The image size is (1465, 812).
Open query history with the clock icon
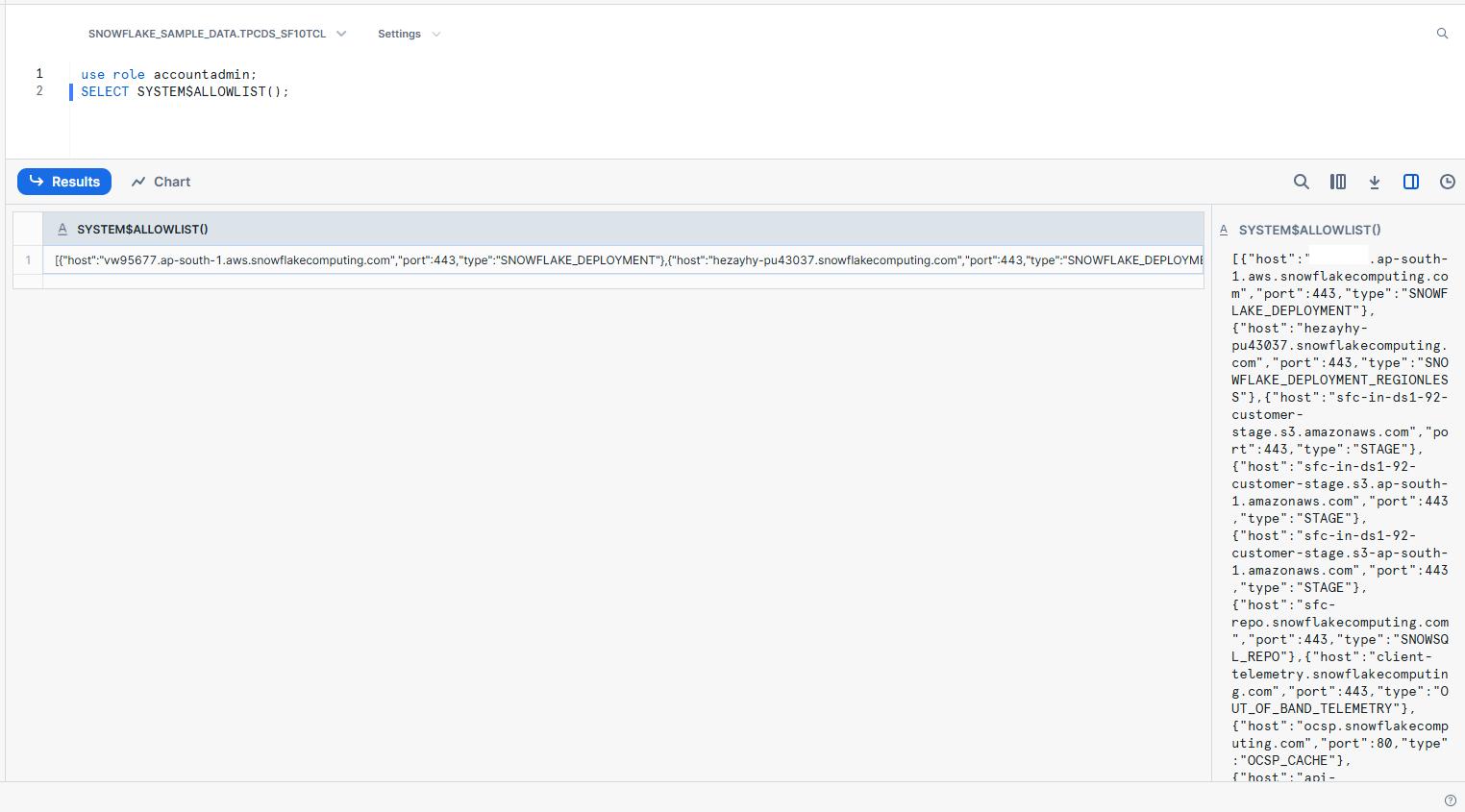[x=1447, y=182]
